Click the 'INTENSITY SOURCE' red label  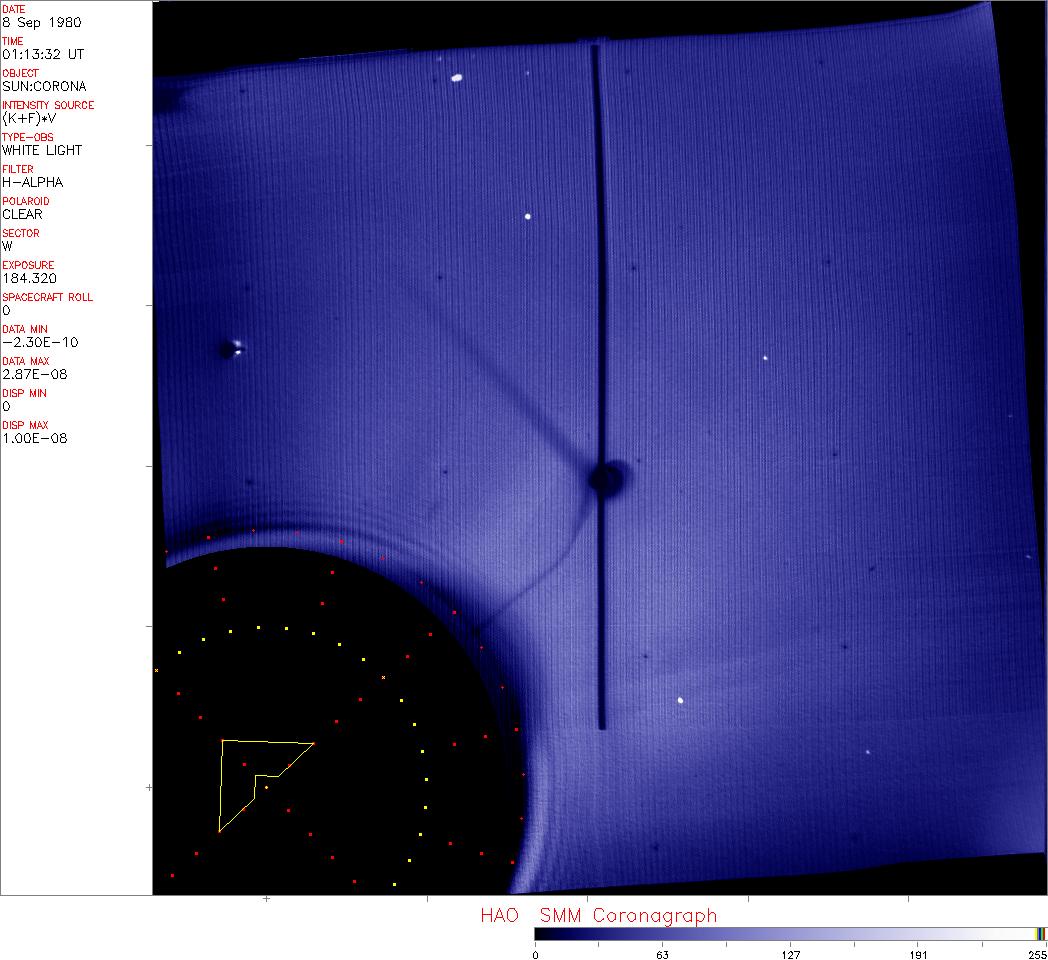pyautogui.click(x=48, y=105)
